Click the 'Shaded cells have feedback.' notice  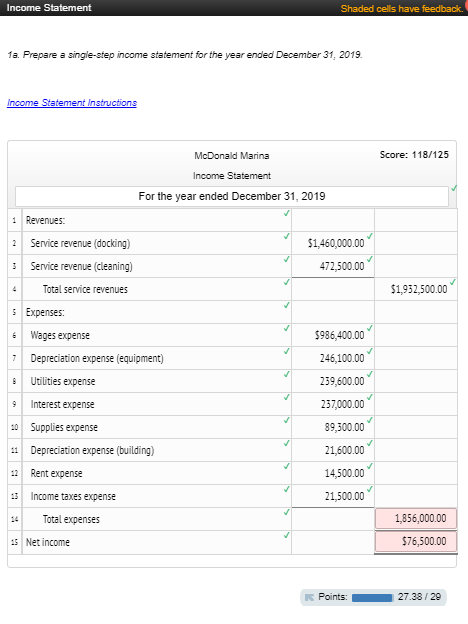(x=402, y=9)
